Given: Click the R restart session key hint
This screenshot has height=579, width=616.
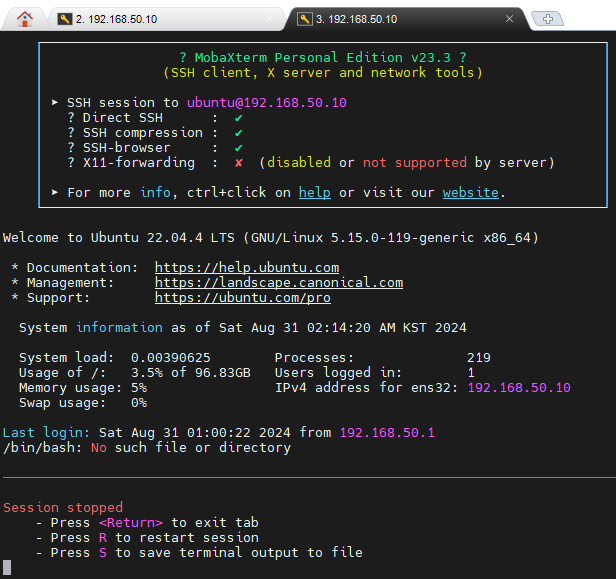Looking at the screenshot, I should coord(103,538).
